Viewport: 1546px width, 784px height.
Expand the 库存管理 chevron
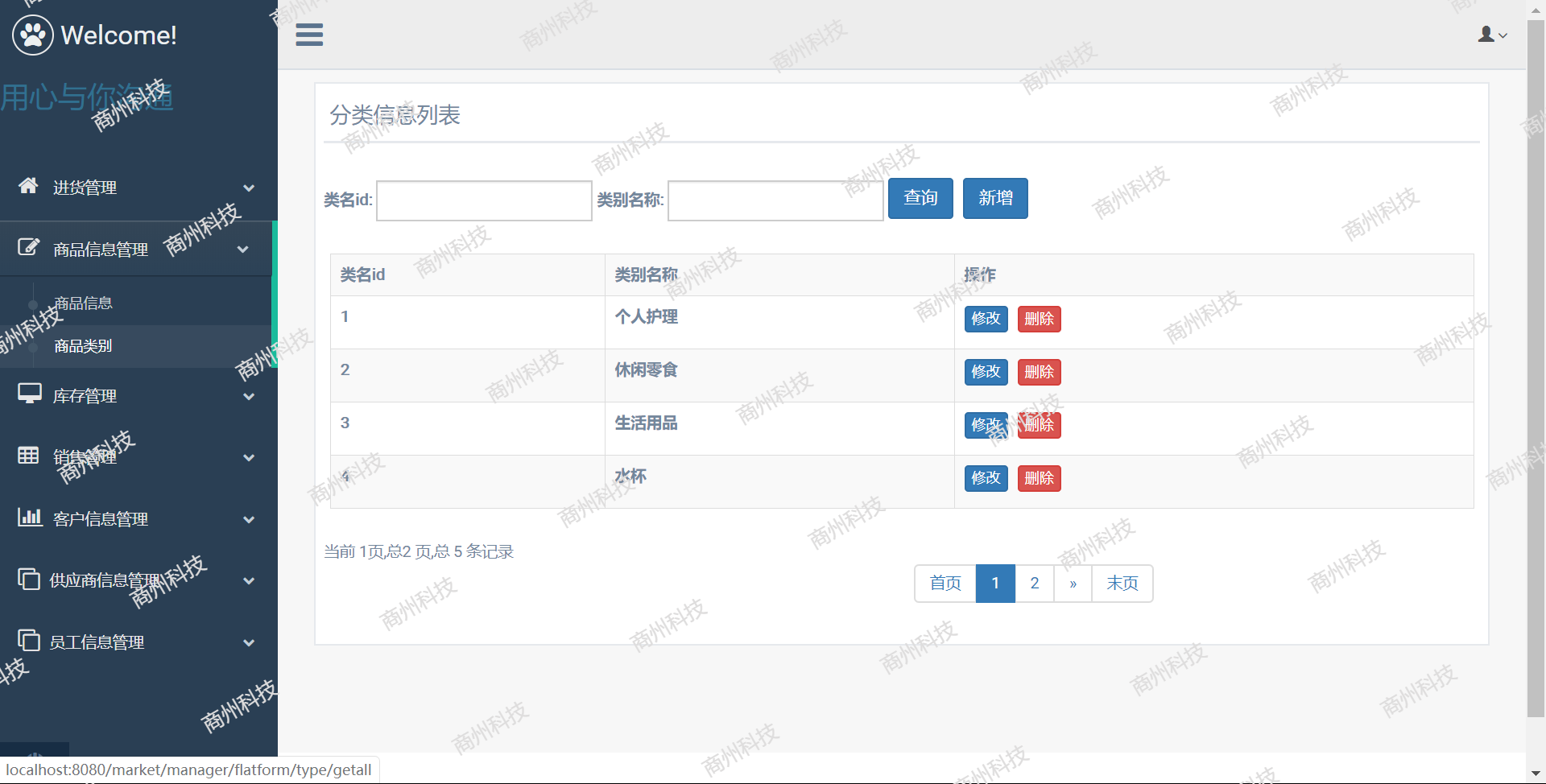(x=249, y=396)
